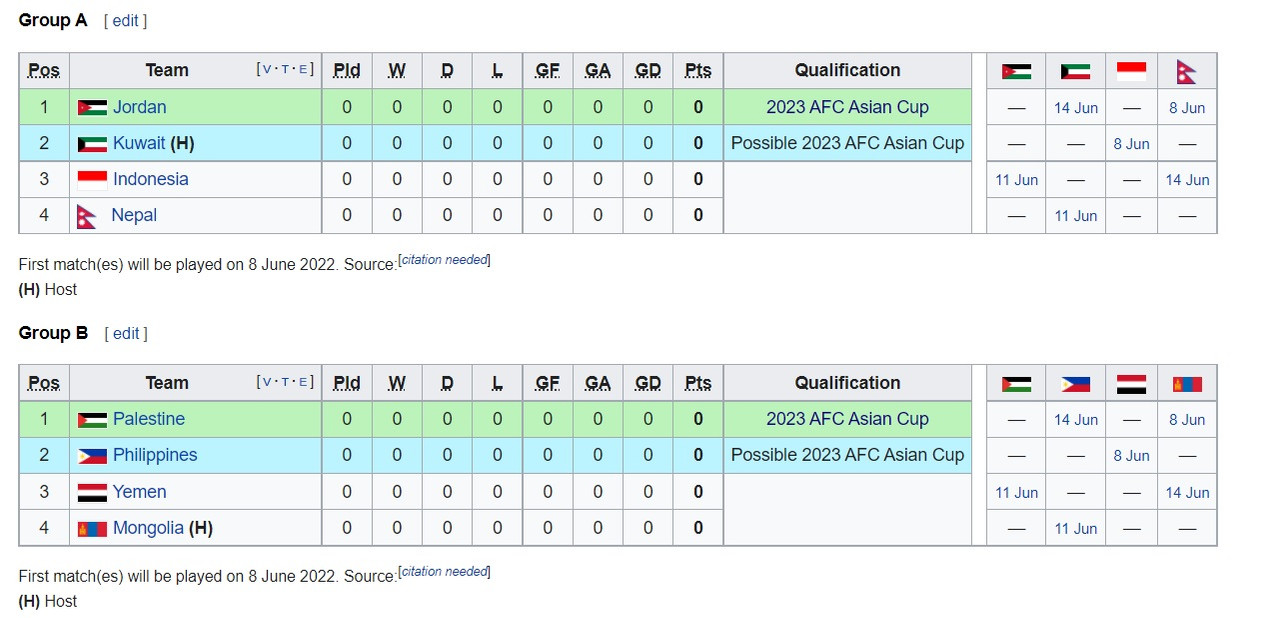The height and width of the screenshot is (618, 1280).
Task: Click the Kuwait flag in the Group A results header
Action: (x=1075, y=72)
